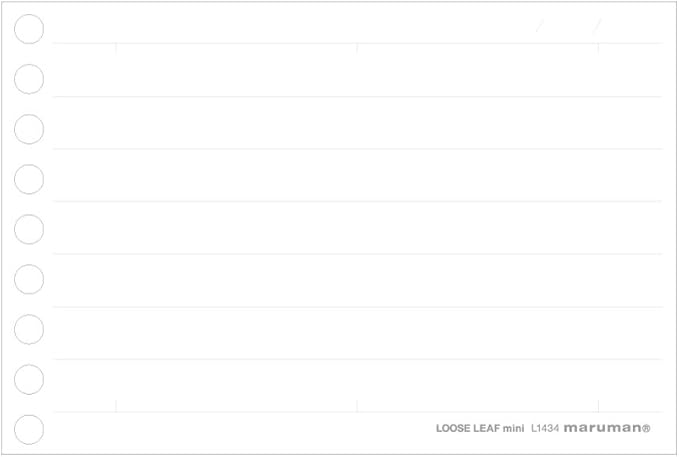
Task: Click the second date slash at top right
Action: pyautogui.click(x=597, y=26)
